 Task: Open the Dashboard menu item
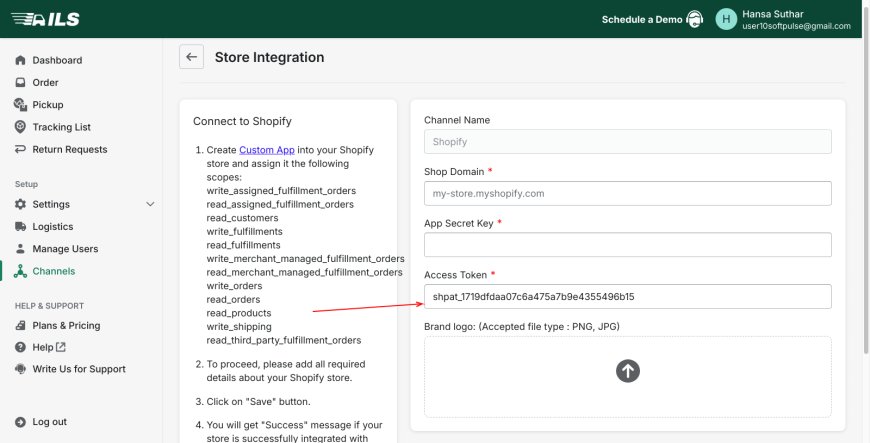pyautogui.click(x=57, y=60)
